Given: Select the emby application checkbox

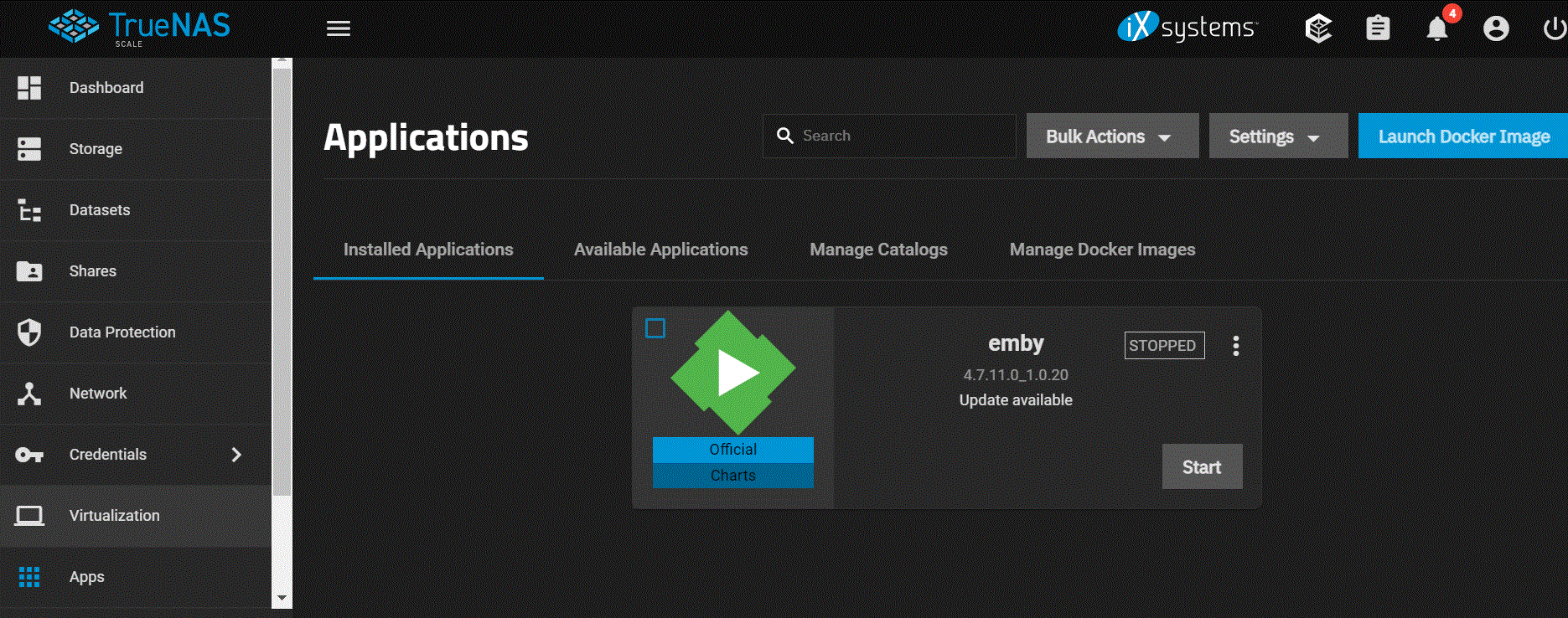Looking at the screenshot, I should point(655,328).
